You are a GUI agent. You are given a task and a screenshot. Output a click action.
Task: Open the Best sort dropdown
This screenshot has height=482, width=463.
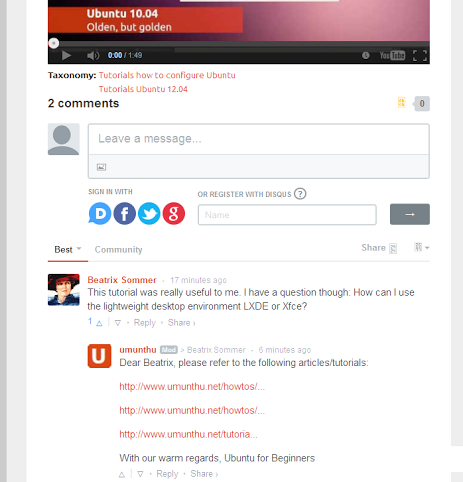tap(68, 250)
